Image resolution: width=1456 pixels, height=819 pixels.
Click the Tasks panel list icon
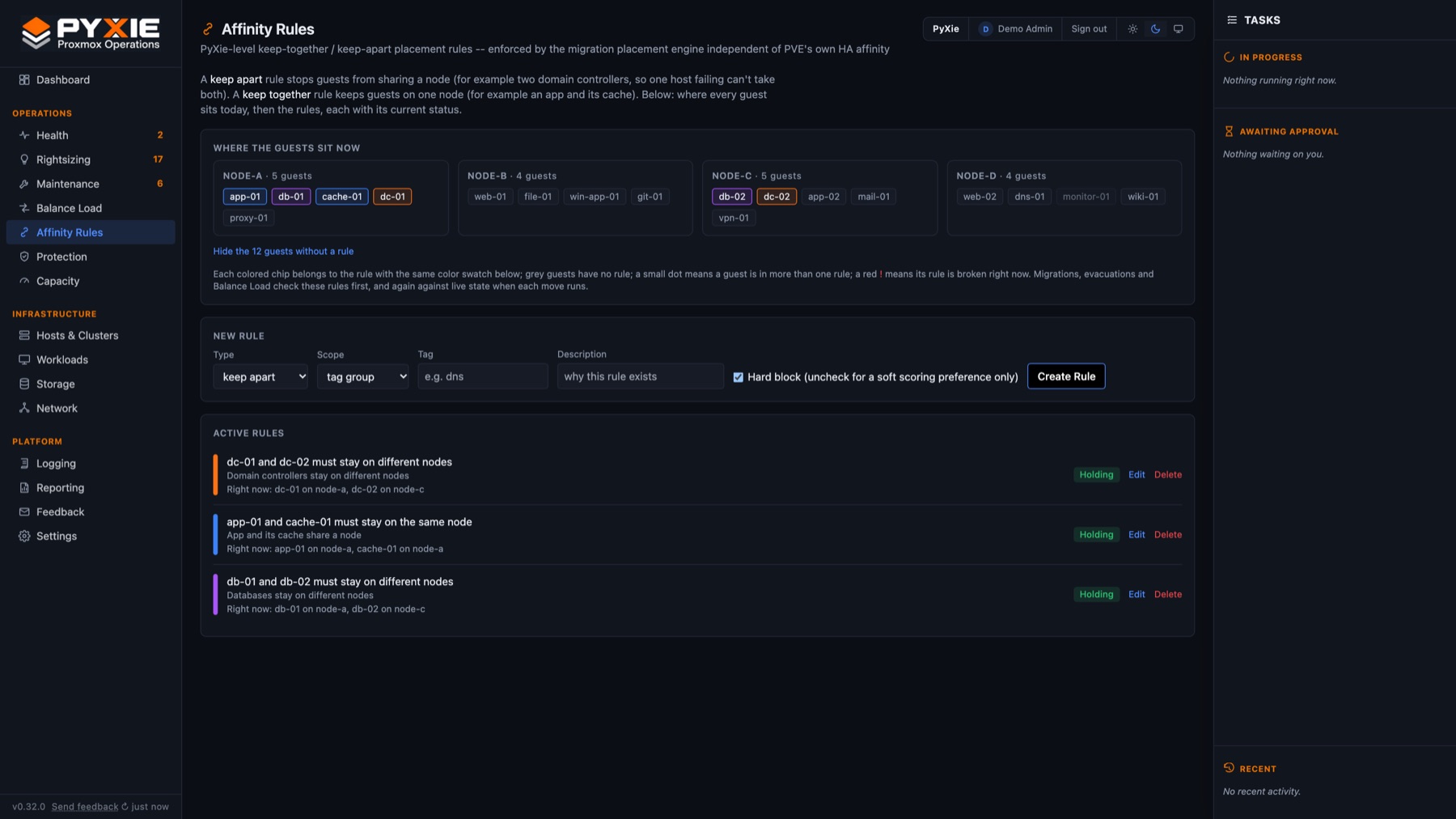click(1232, 20)
